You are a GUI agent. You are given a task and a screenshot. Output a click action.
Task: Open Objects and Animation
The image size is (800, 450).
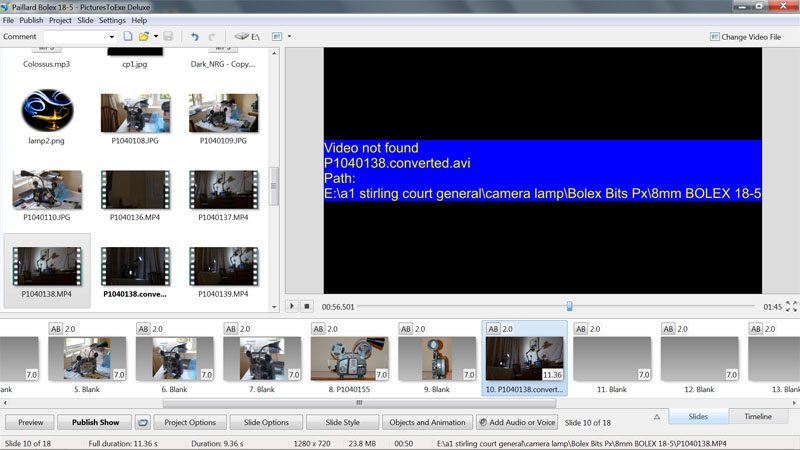428,422
